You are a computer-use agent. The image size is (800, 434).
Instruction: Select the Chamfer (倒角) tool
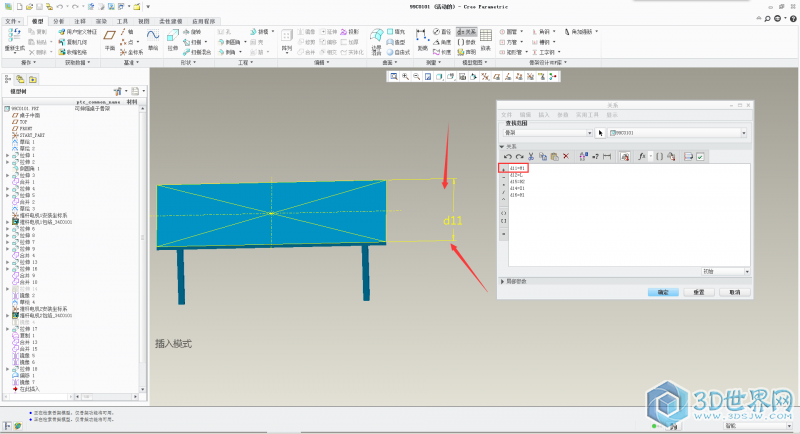coord(227,52)
